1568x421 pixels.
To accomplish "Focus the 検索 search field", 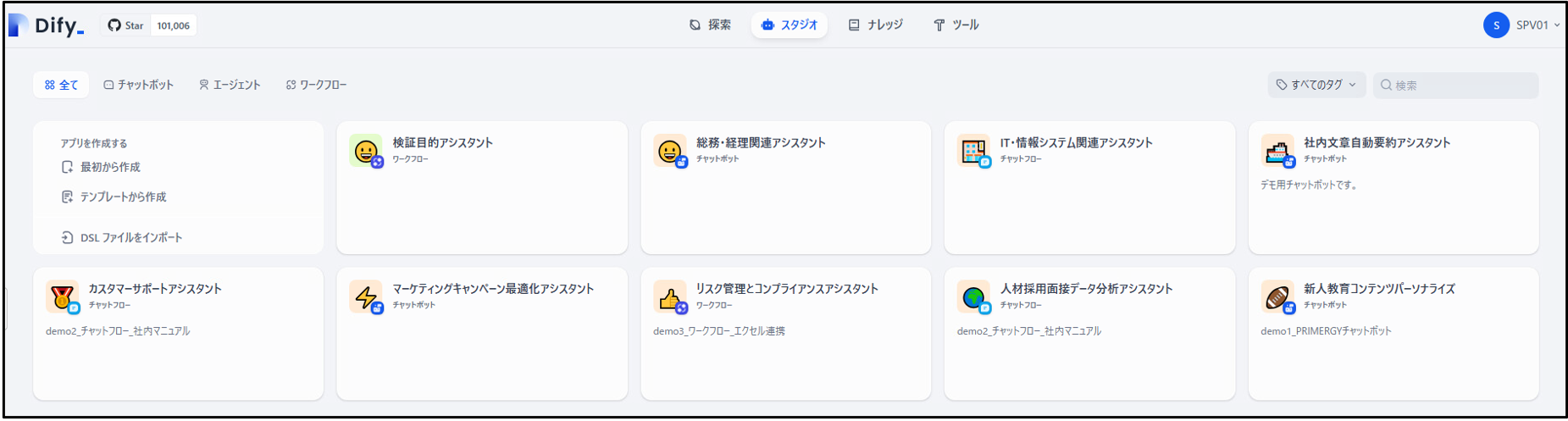I will coord(1455,85).
